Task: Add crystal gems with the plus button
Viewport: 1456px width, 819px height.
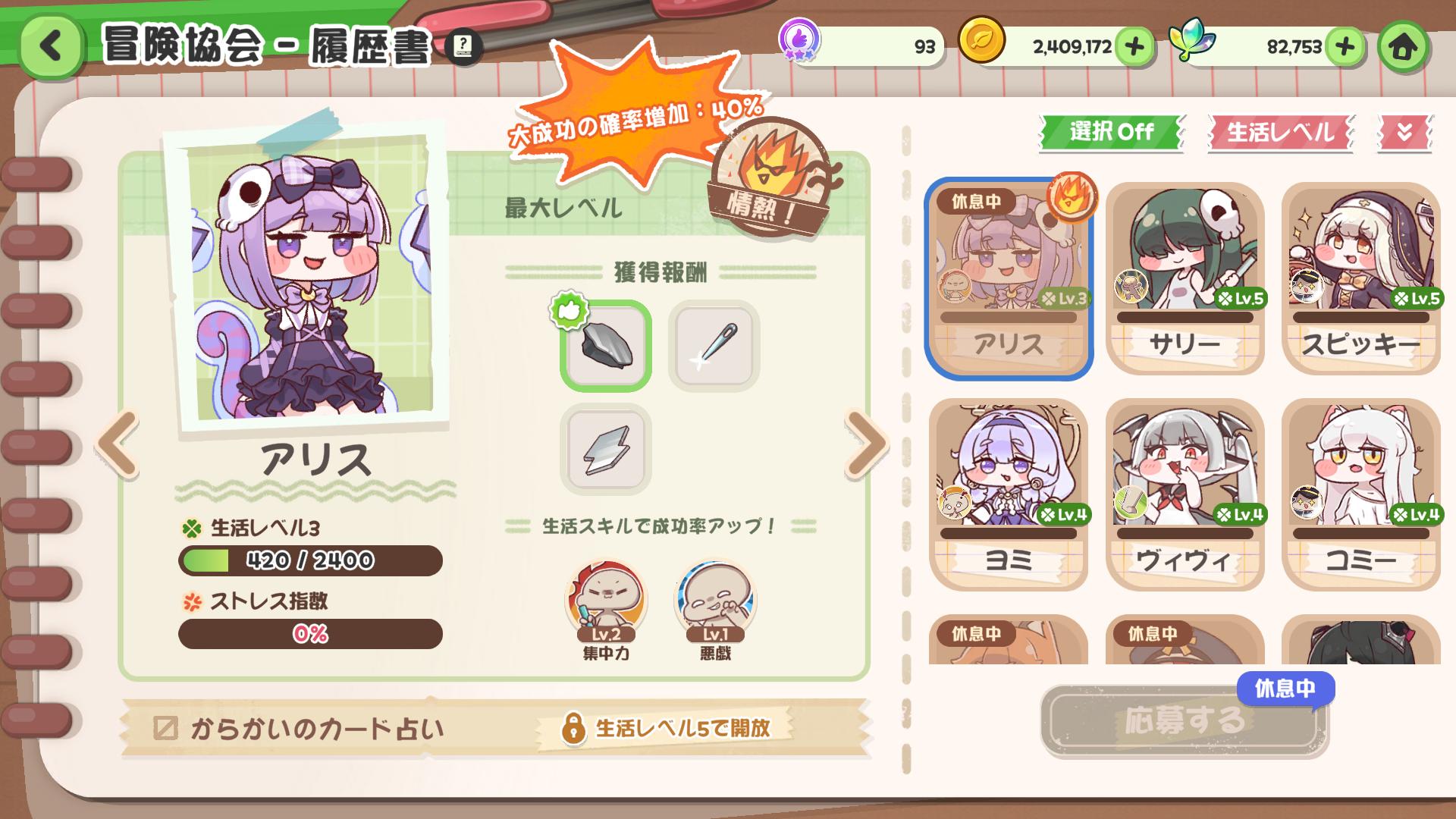Action: tap(1345, 47)
